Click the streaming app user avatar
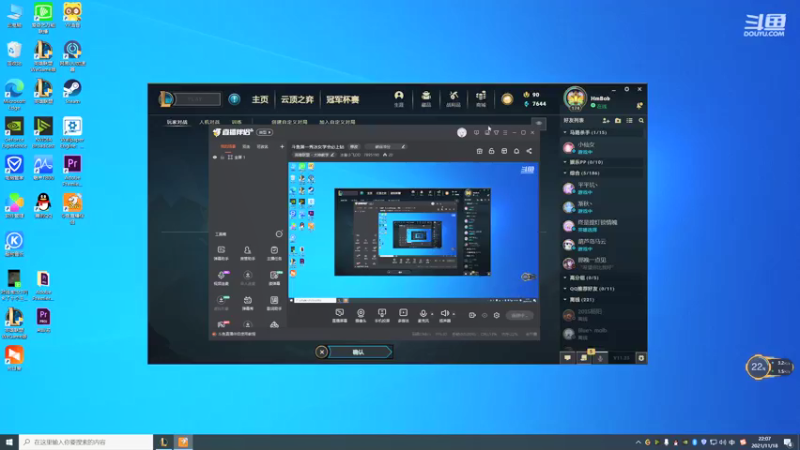Image resolution: width=800 pixels, height=450 pixels. [x=462, y=133]
